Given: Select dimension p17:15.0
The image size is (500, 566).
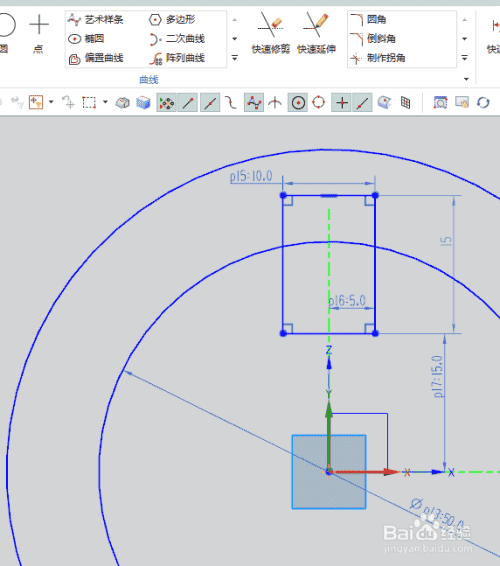Looking at the screenshot, I should pos(437,376).
